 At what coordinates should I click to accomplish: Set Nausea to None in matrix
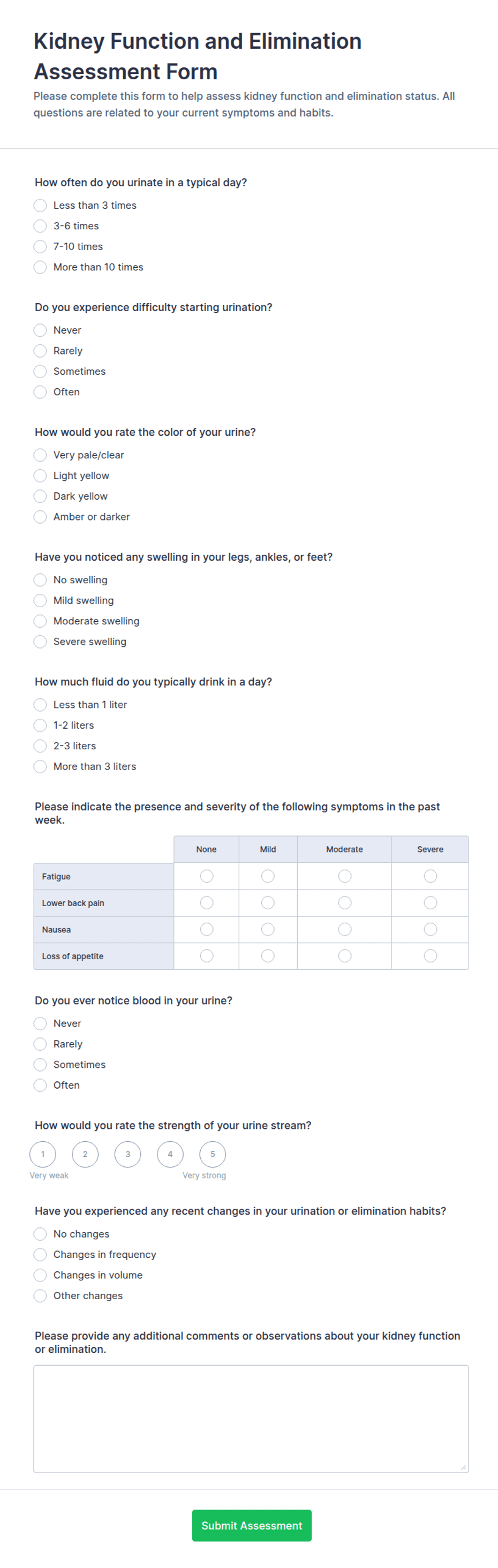point(207,930)
